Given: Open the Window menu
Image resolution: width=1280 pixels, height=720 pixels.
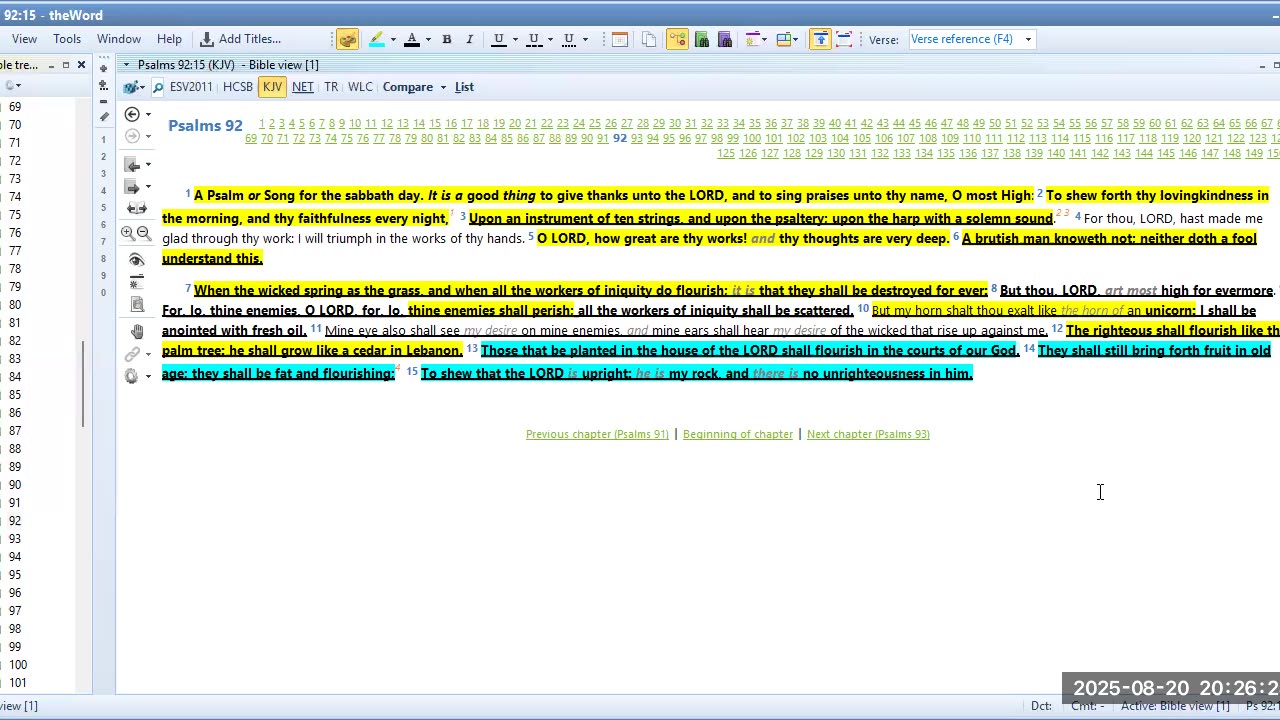Looking at the screenshot, I should coord(118,39).
